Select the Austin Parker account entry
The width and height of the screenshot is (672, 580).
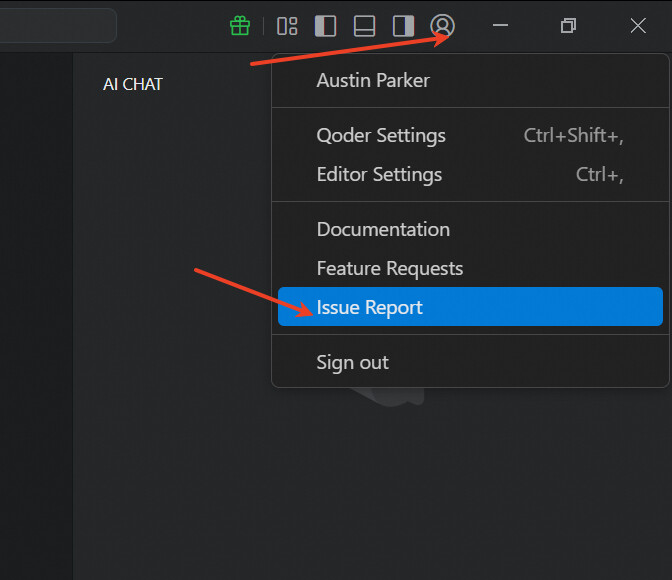tap(372, 80)
